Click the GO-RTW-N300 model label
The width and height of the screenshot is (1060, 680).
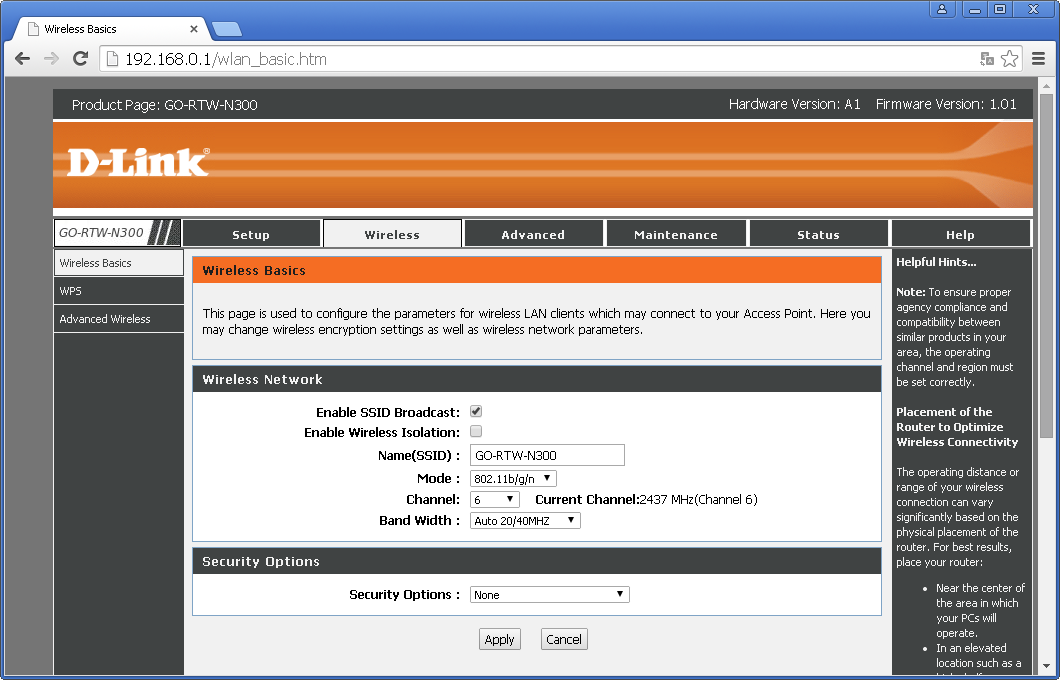pyautogui.click(x=101, y=233)
